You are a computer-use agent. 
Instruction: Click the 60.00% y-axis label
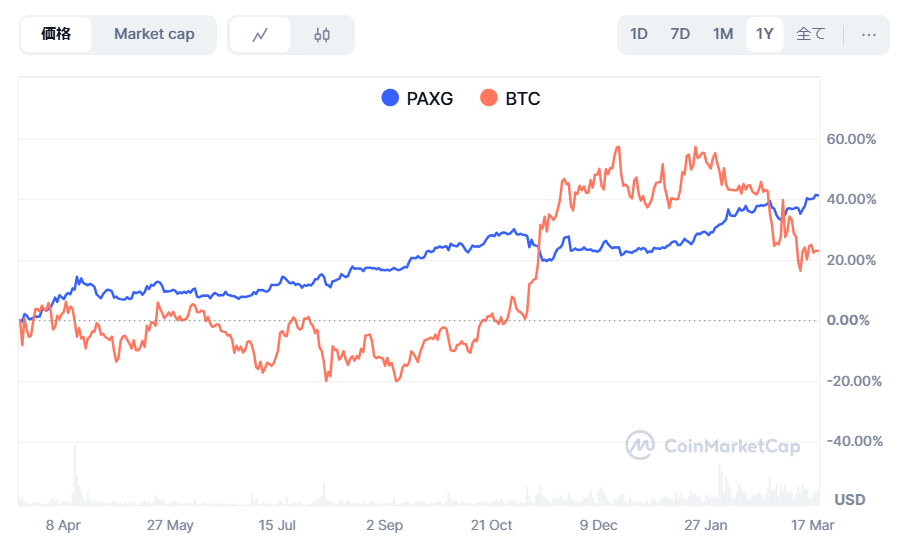click(x=851, y=139)
